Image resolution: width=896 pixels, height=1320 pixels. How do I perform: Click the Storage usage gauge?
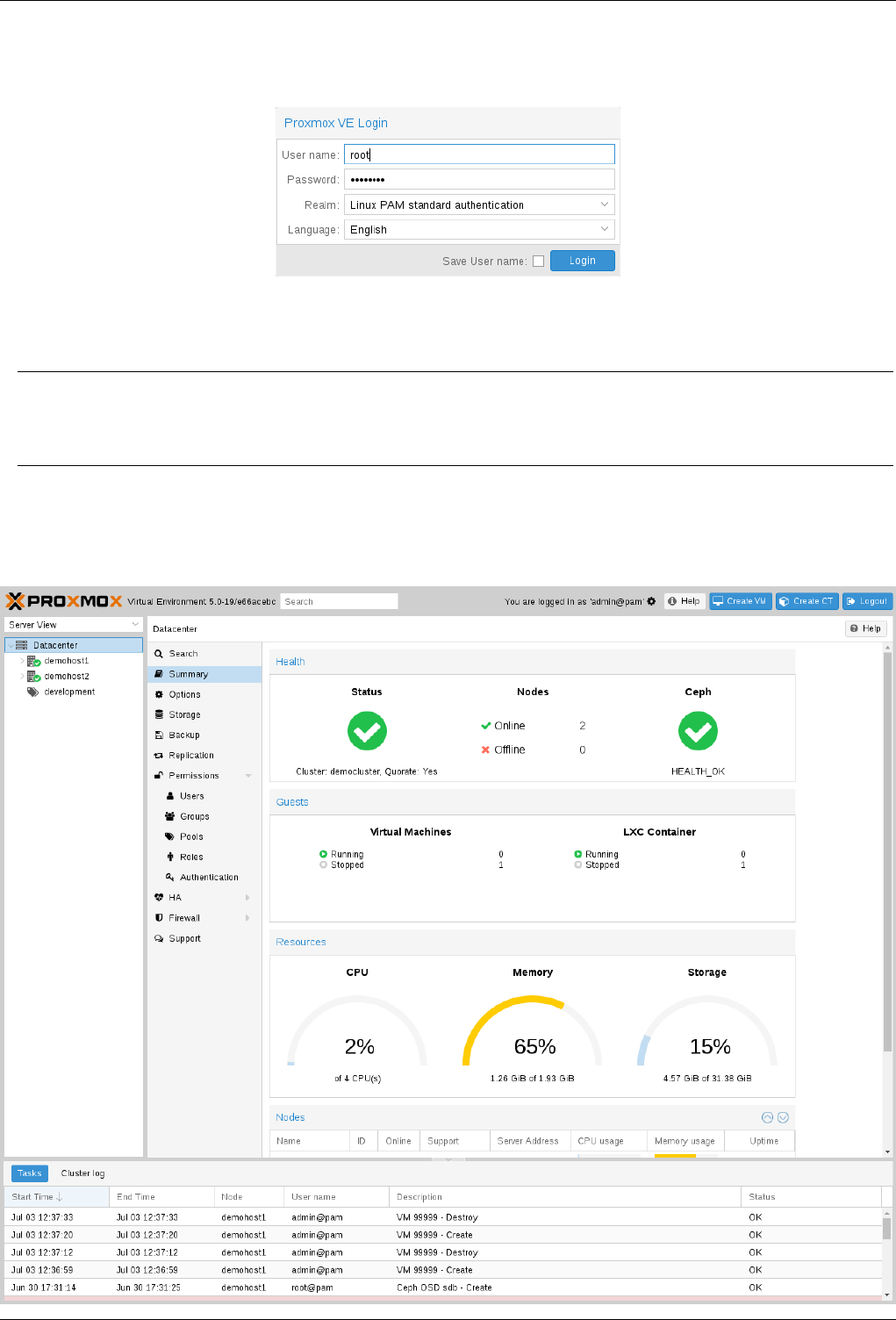[x=707, y=1031]
